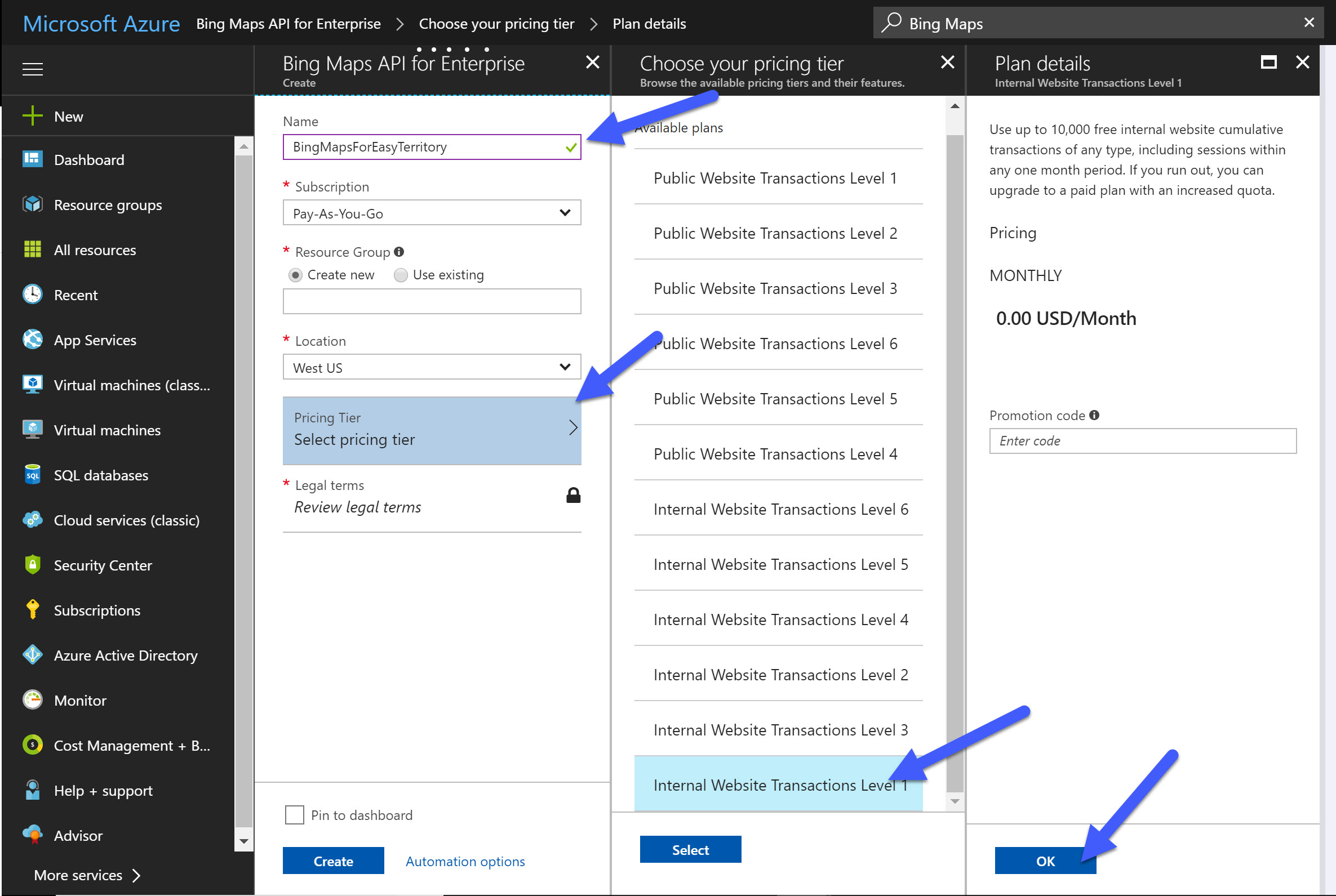Screen dimensions: 1336x896
Task: Click the Security Center shield icon
Action: 33,564
